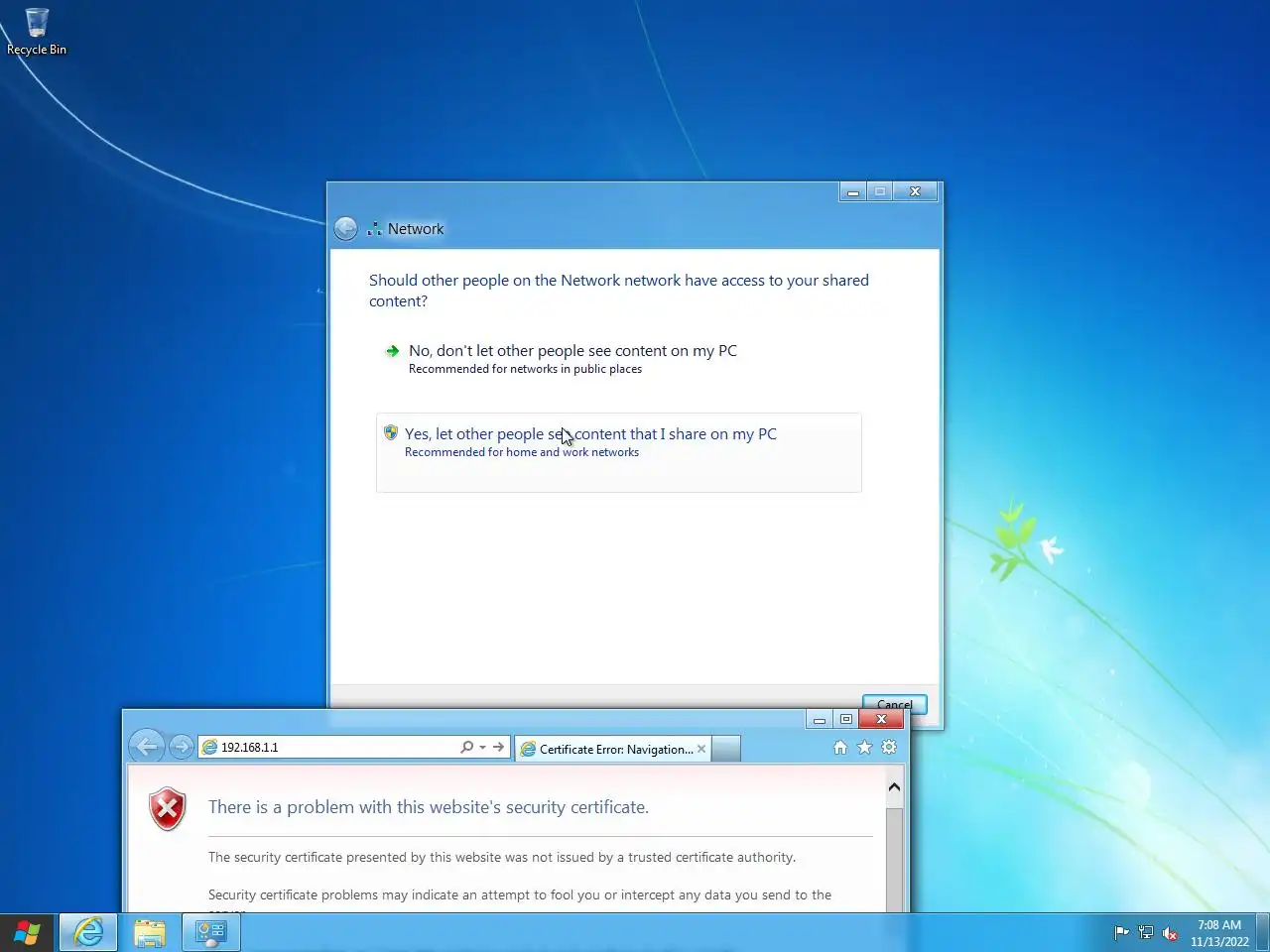This screenshot has width=1270, height=952.
Task: Click the Home icon in Internet Explorer
Action: [x=840, y=748]
